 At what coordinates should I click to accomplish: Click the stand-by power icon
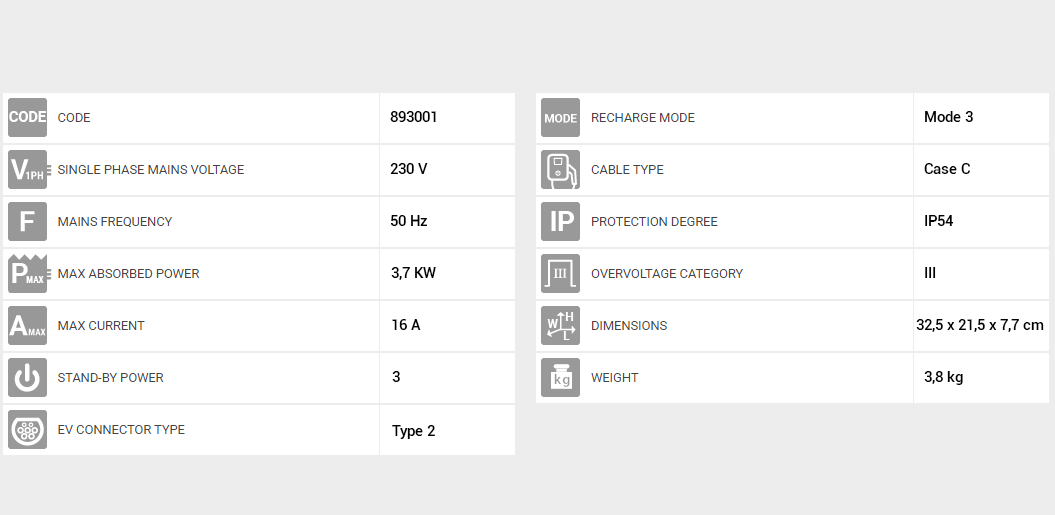pos(28,378)
